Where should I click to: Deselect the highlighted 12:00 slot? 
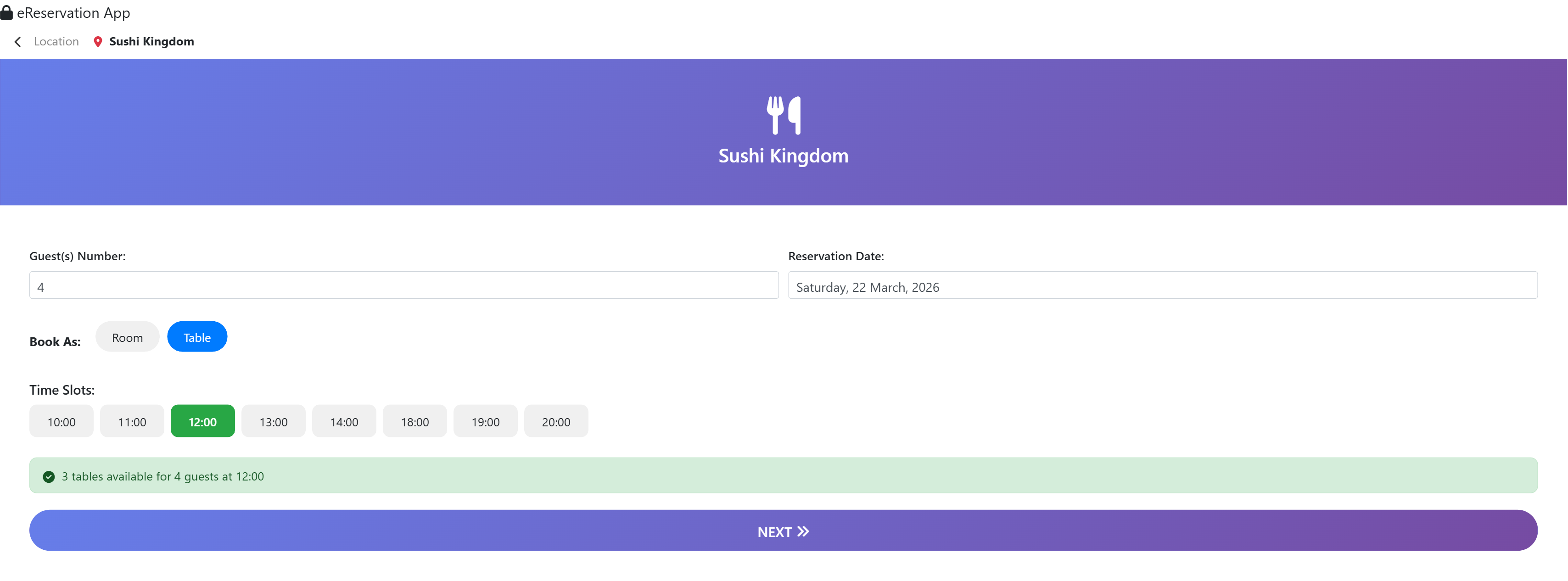tap(202, 420)
